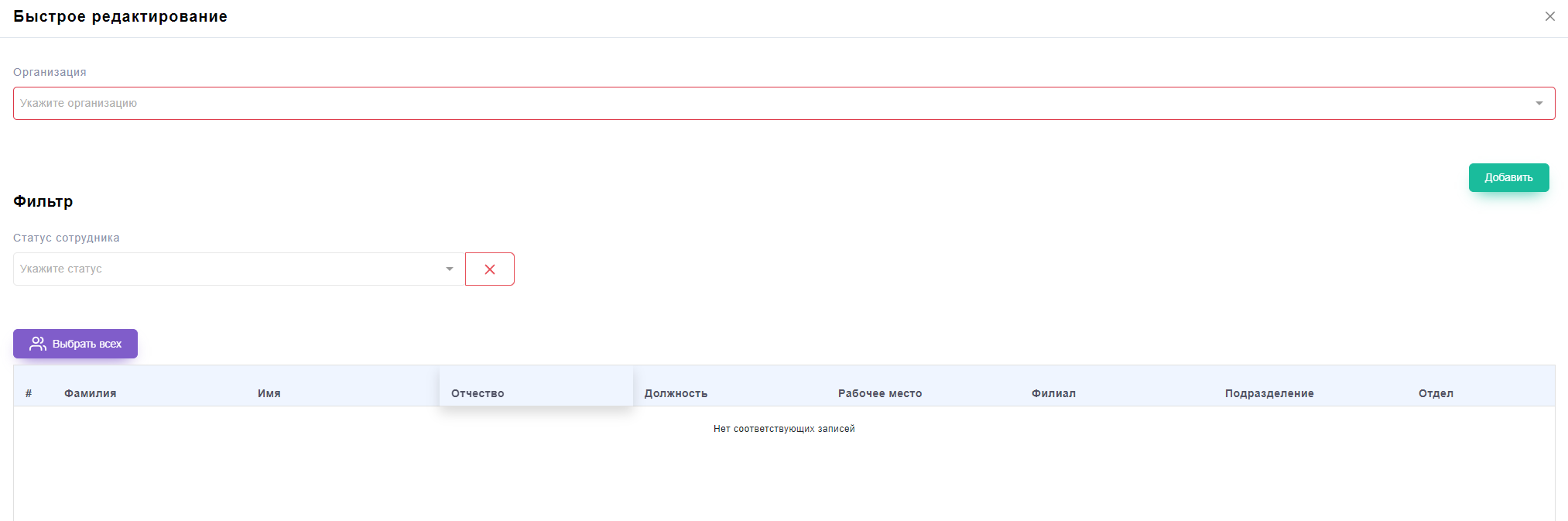This screenshot has width=1568, height=521.
Task: Select the Отдел column header
Action: (1436, 393)
